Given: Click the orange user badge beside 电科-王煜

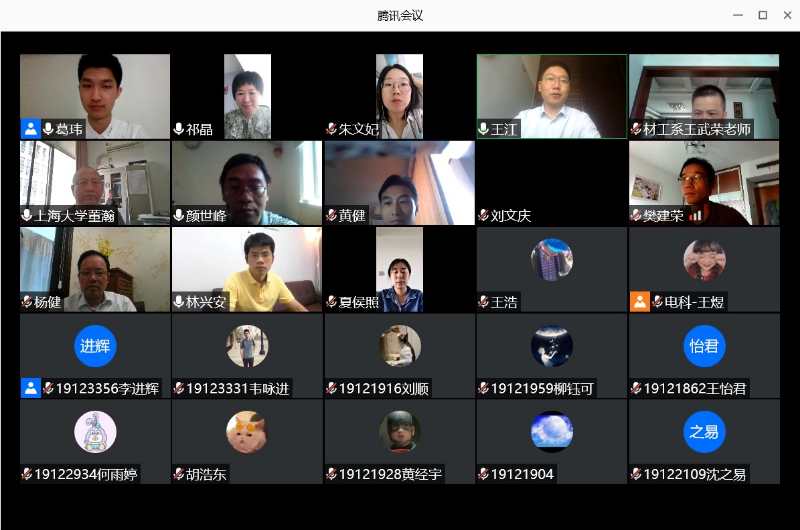Looking at the screenshot, I should (640, 301).
